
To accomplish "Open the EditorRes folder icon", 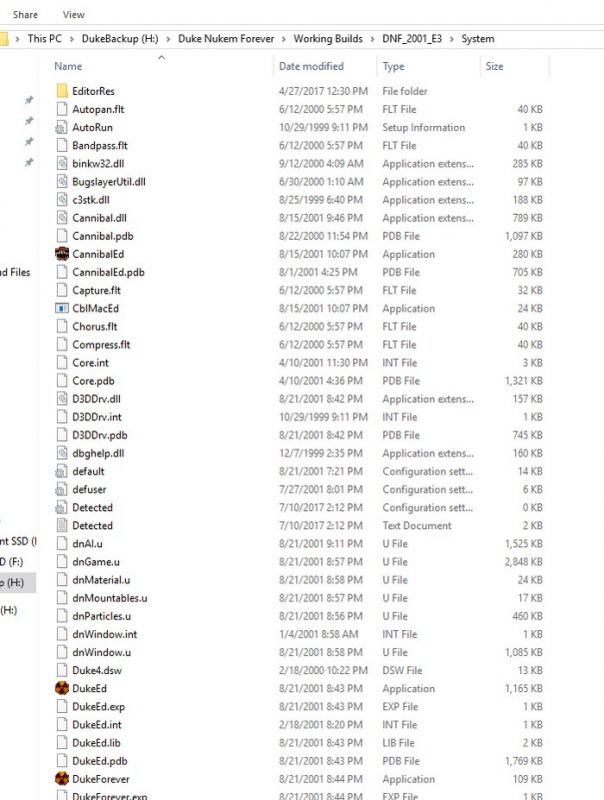I will tap(62, 91).
